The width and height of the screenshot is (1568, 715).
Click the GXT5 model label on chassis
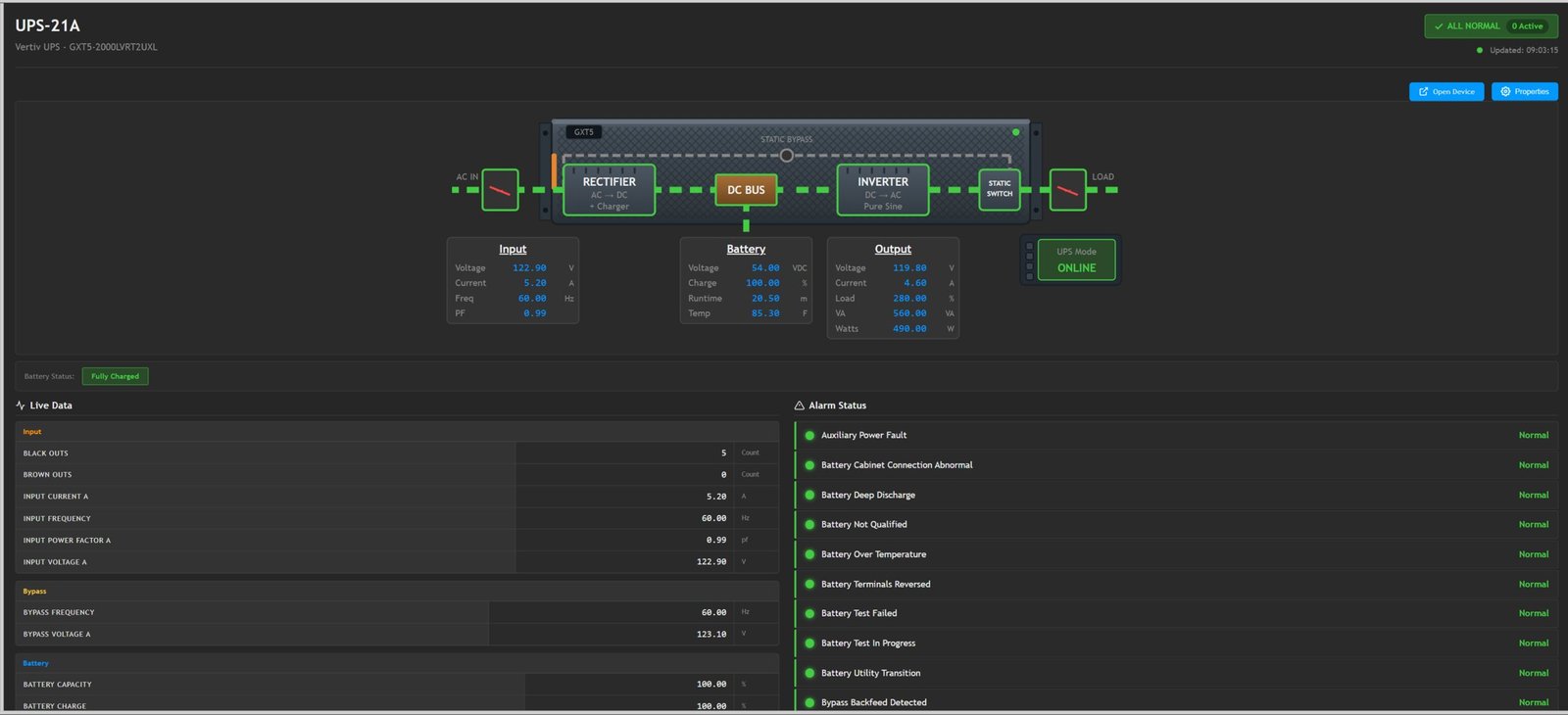(584, 132)
